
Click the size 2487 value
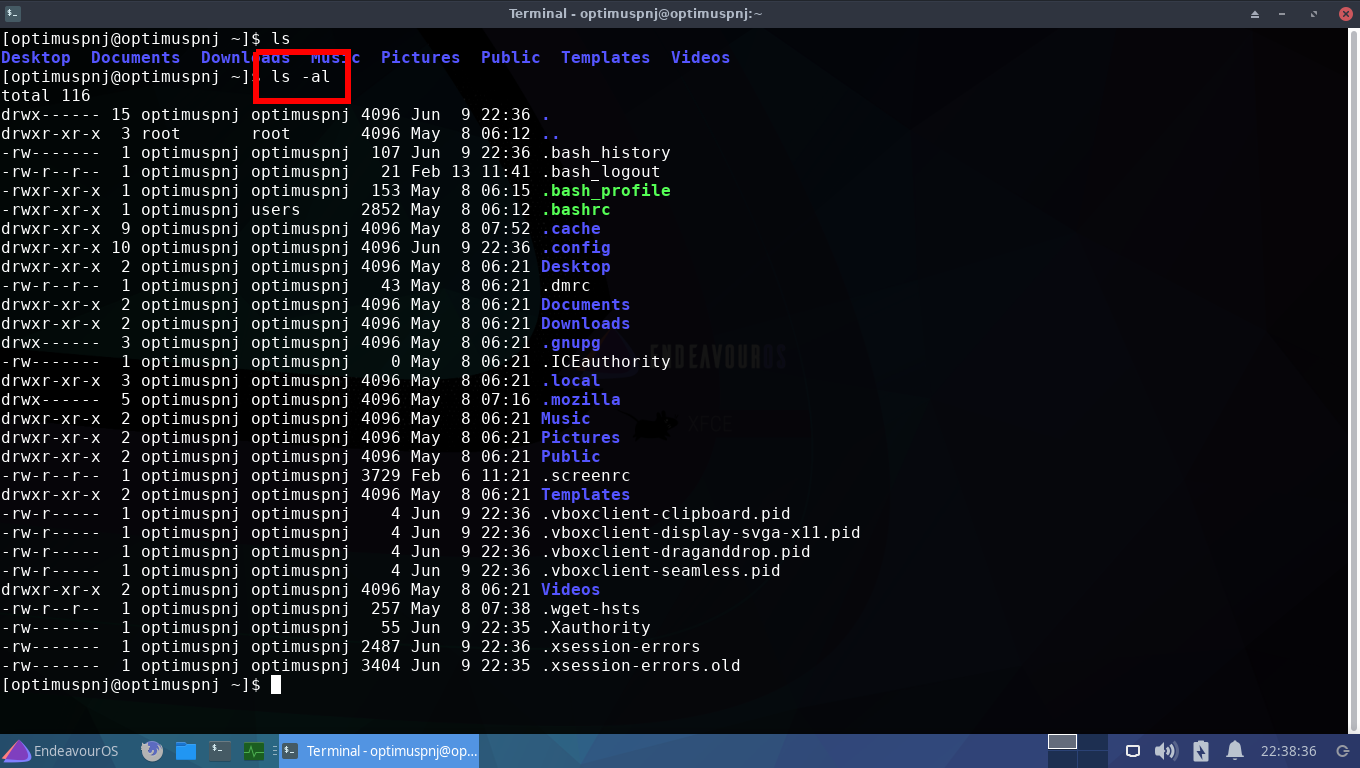point(381,647)
